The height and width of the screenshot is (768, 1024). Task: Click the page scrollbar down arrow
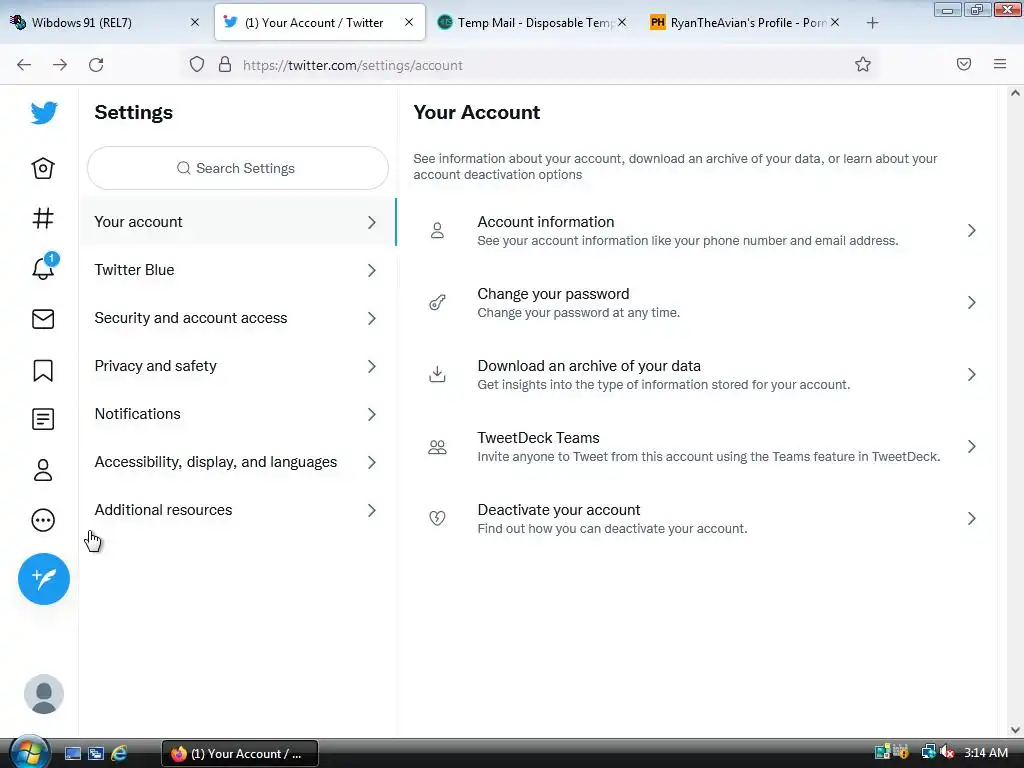pyautogui.click(x=1015, y=729)
